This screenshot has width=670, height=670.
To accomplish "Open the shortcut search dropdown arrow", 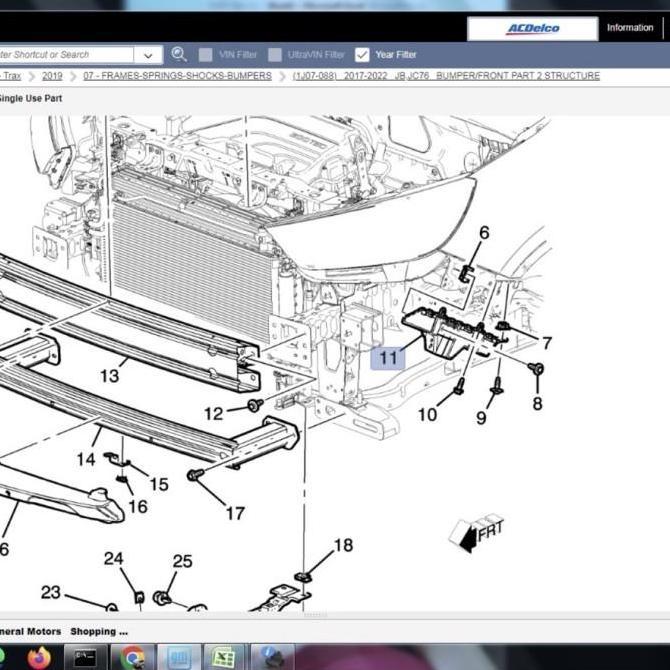I will (148, 55).
